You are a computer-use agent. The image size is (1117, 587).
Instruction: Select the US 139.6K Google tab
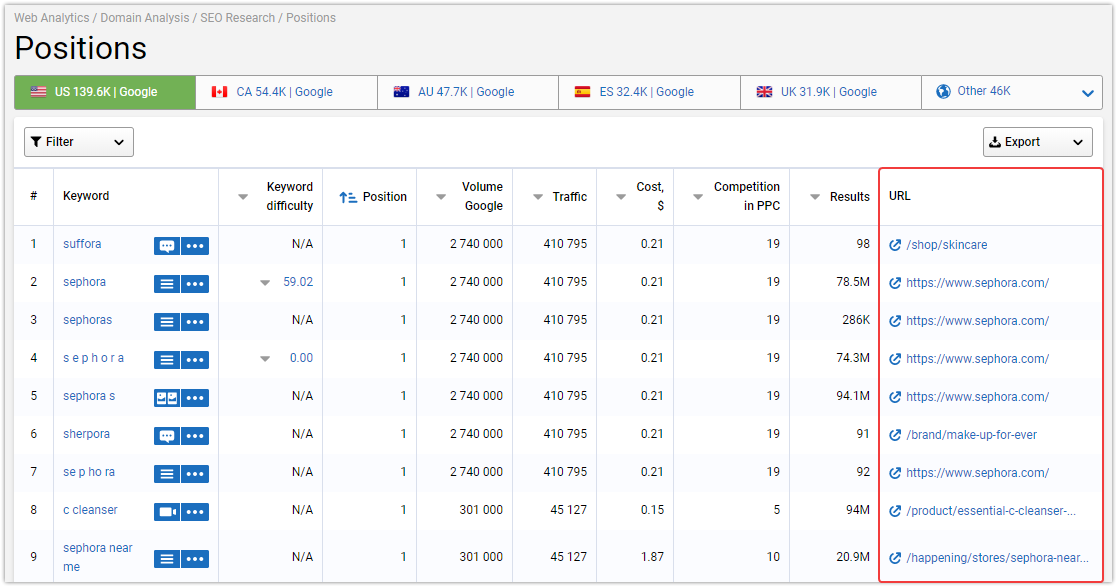click(x=105, y=92)
